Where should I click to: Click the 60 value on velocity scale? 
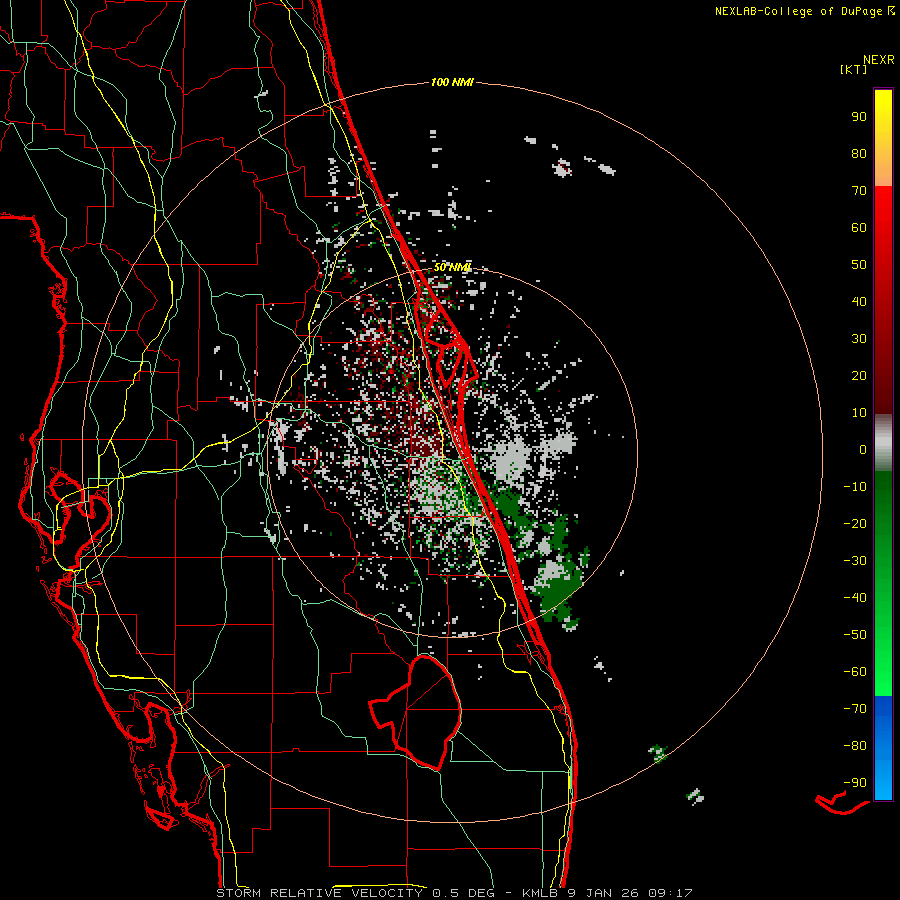[x=859, y=228]
